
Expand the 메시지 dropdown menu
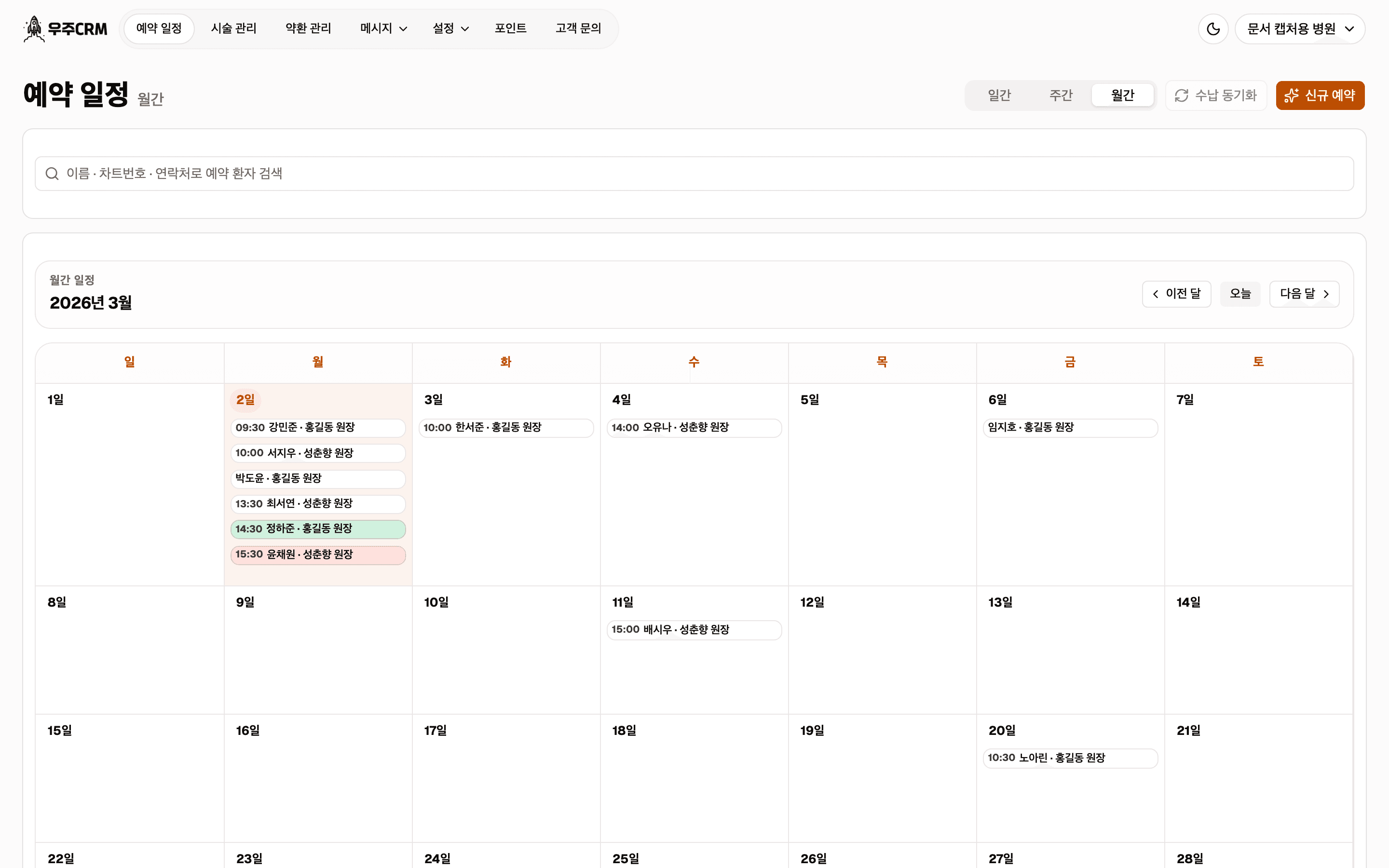(x=383, y=29)
